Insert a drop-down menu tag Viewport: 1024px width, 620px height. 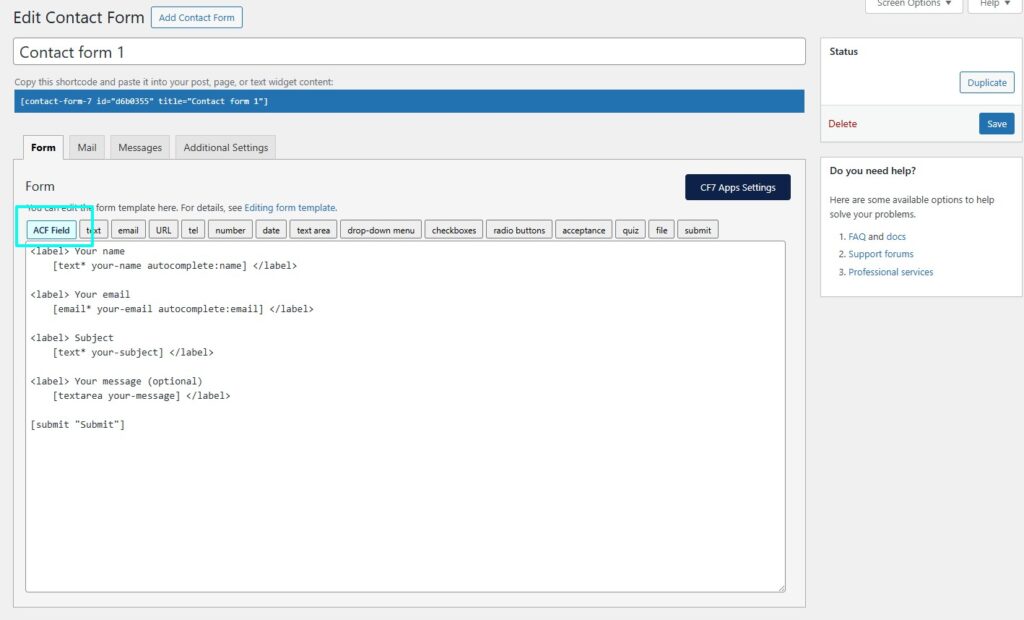click(x=380, y=230)
